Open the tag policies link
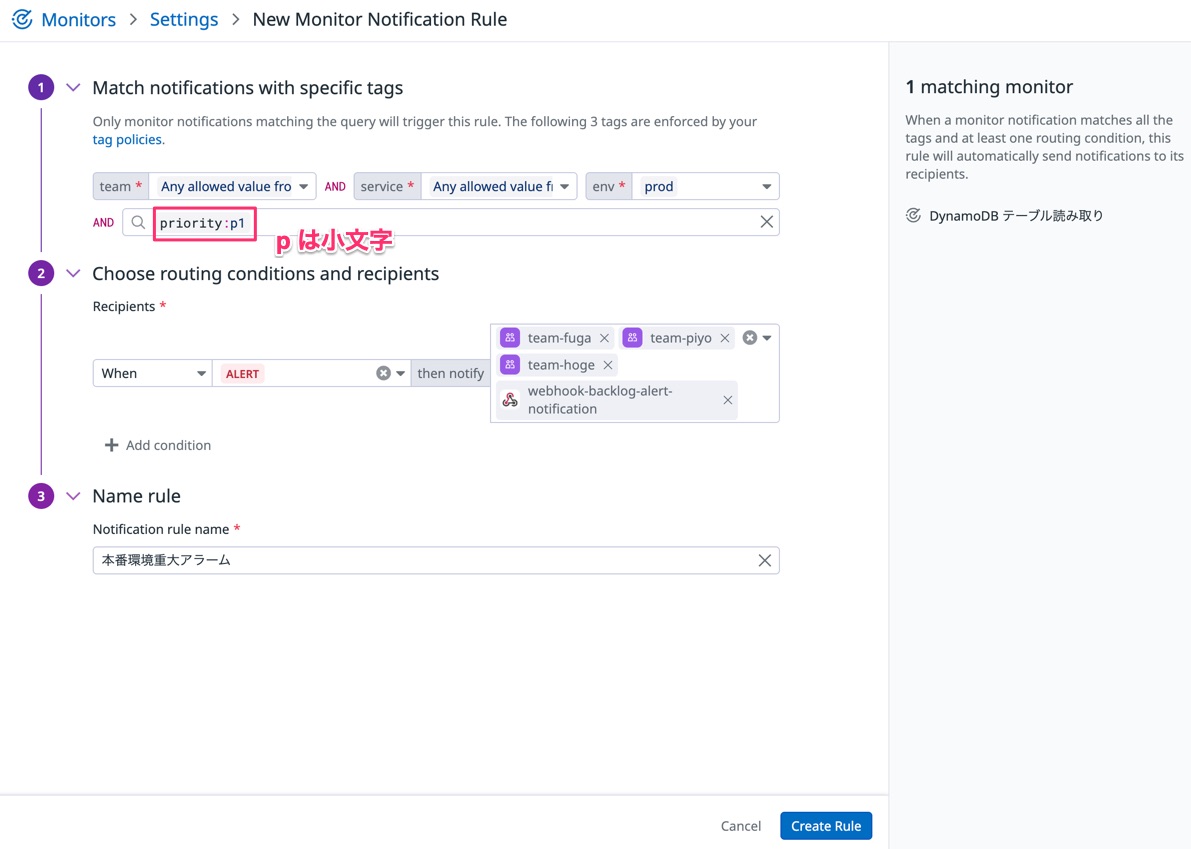The image size is (1191, 849). click(126, 139)
